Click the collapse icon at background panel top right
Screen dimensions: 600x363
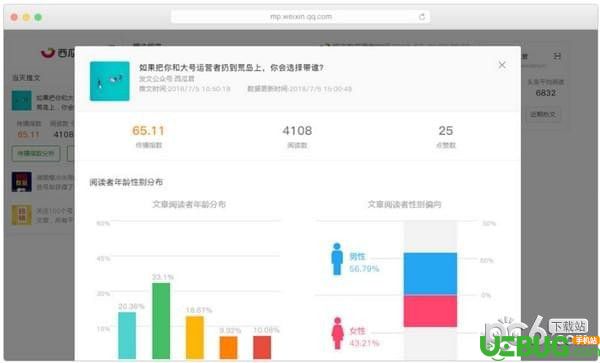(557, 56)
